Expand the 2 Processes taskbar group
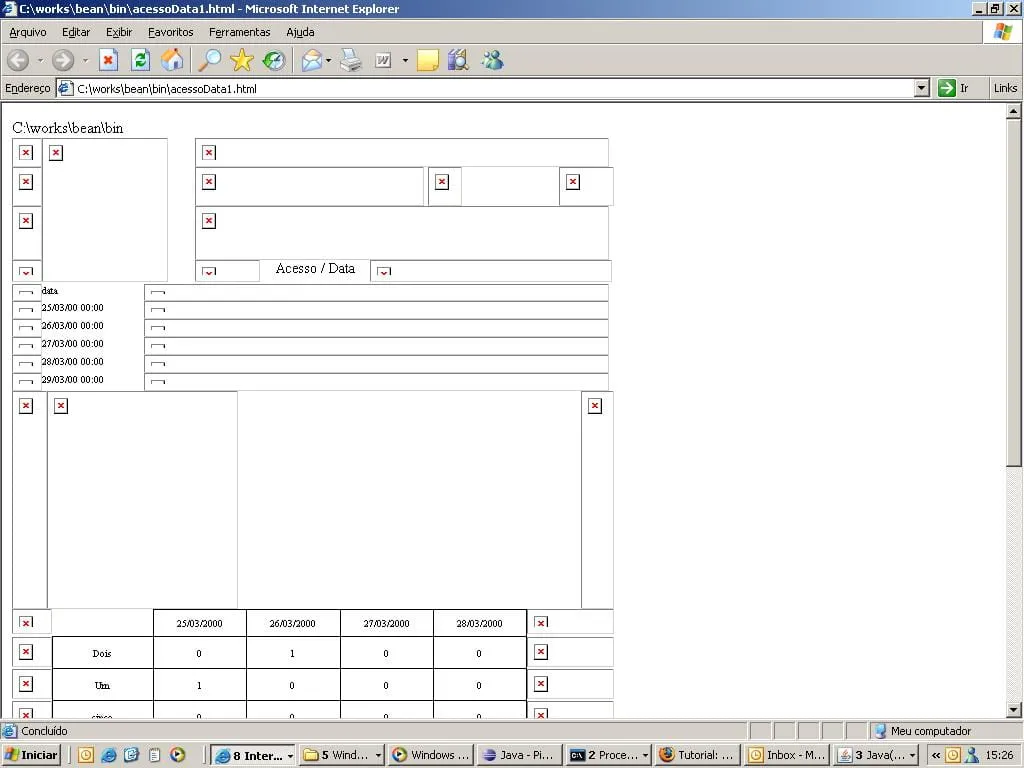 (x=645, y=756)
